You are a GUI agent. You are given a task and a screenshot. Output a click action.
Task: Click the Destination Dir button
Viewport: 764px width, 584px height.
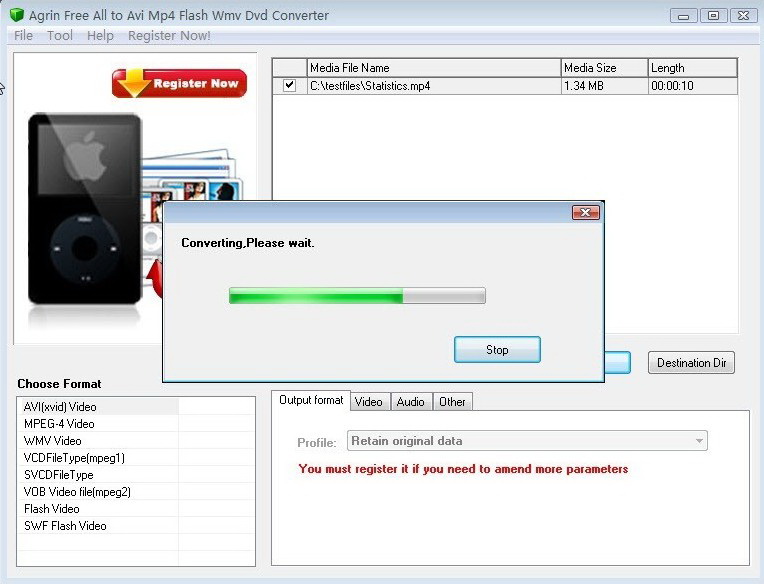[691, 363]
